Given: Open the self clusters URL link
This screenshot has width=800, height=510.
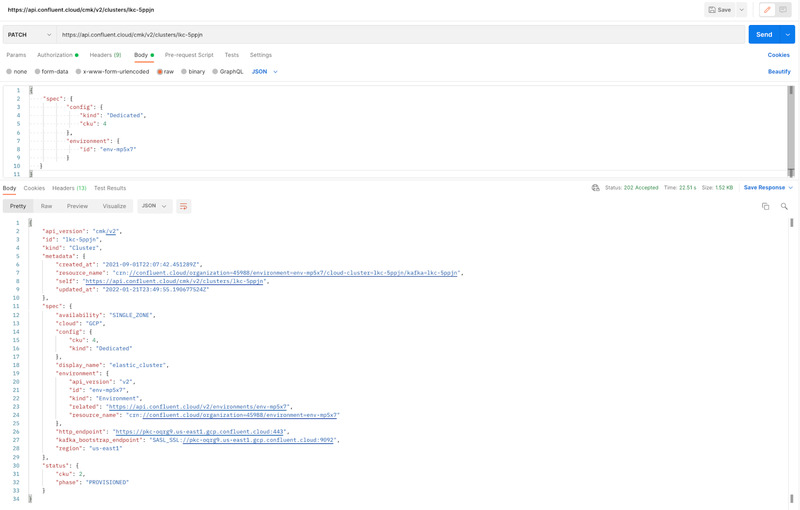Looking at the screenshot, I should point(174,281).
